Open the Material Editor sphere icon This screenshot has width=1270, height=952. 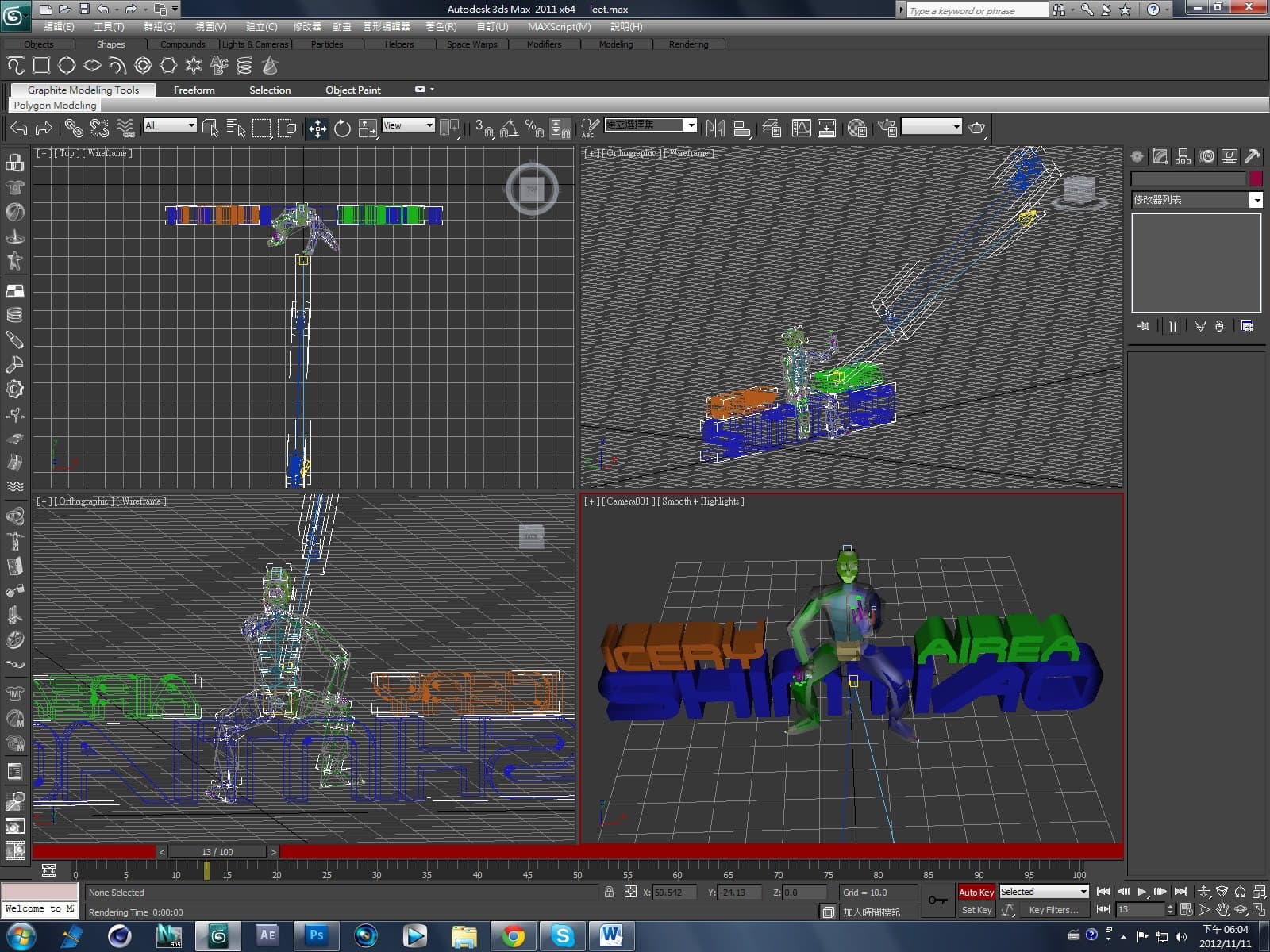(x=856, y=128)
